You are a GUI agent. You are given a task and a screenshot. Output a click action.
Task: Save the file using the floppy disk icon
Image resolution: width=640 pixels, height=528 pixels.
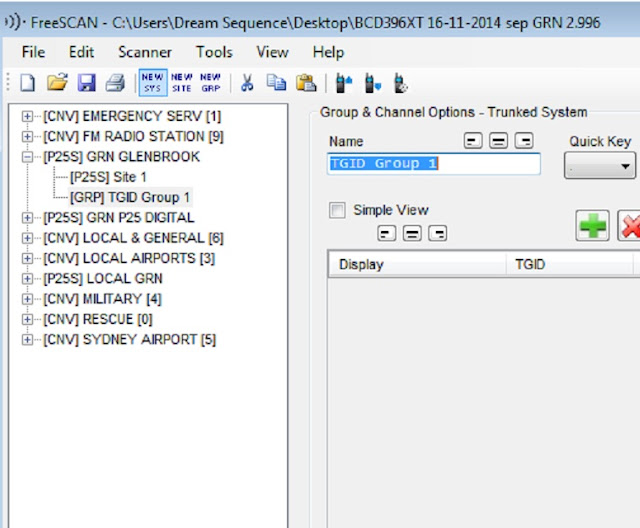(87, 83)
